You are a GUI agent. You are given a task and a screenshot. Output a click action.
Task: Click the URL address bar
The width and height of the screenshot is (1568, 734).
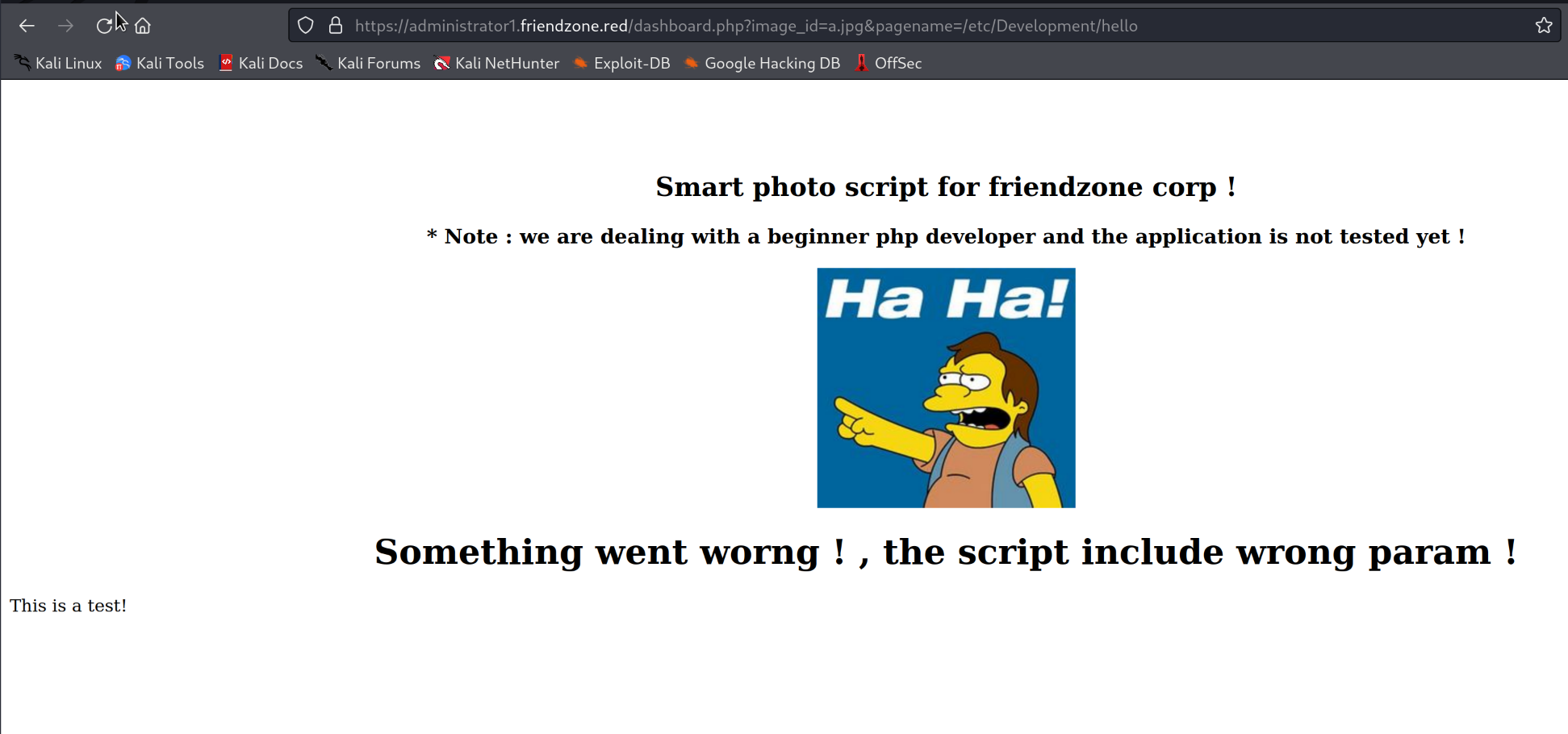(888, 26)
